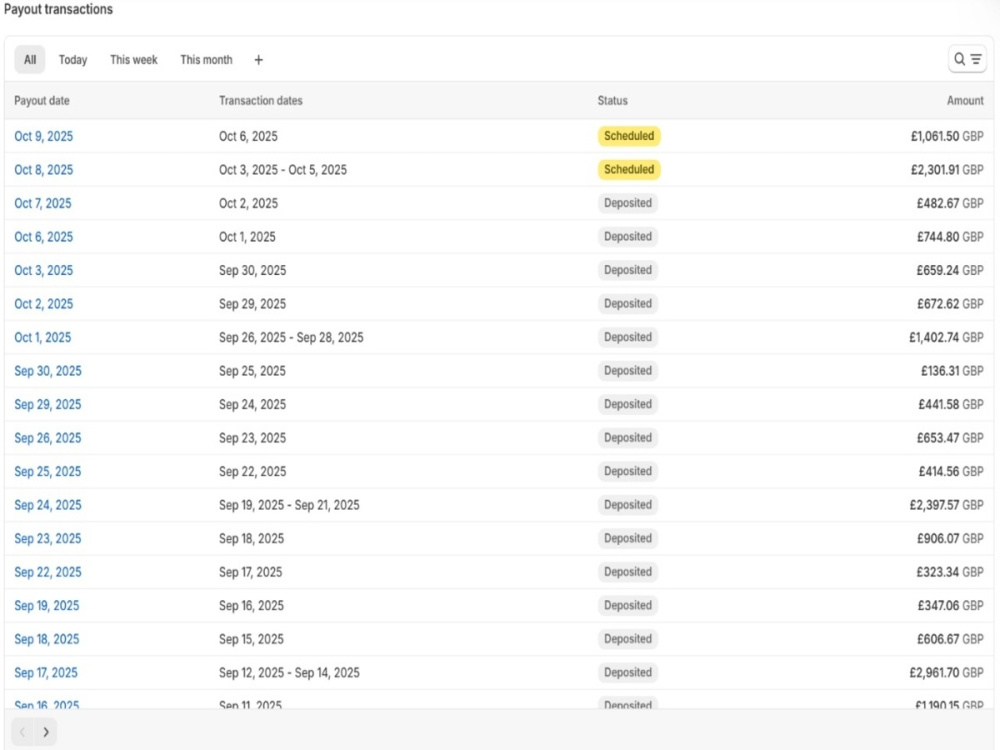The image size is (1000, 750).
Task: Click the Sep 15, 2025 transaction date
Action: (x=251, y=639)
